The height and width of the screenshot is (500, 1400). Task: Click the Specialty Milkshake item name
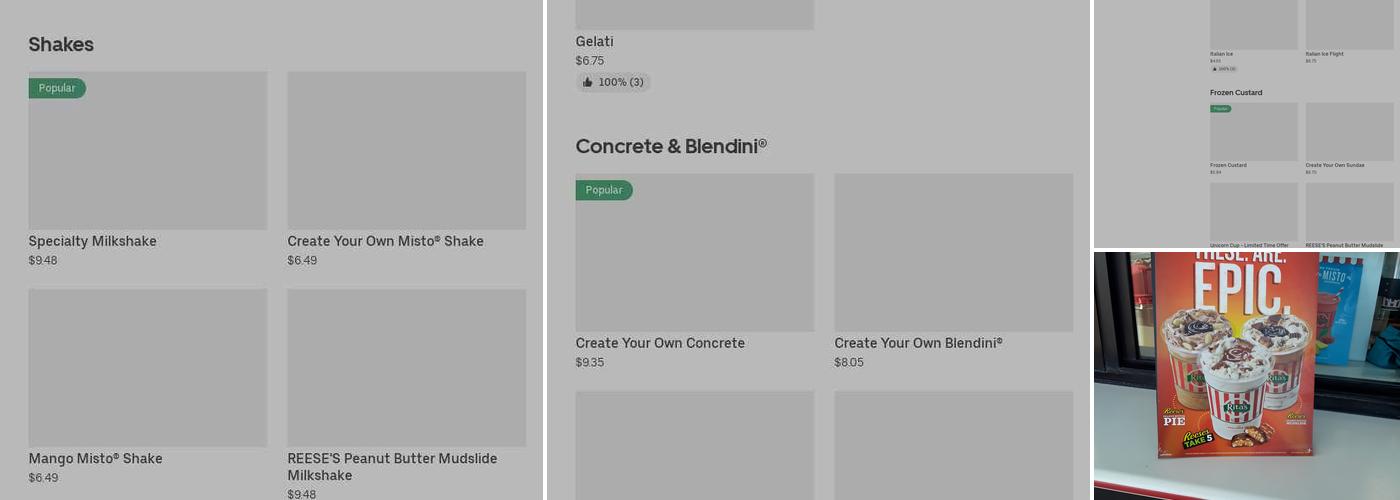click(92, 241)
